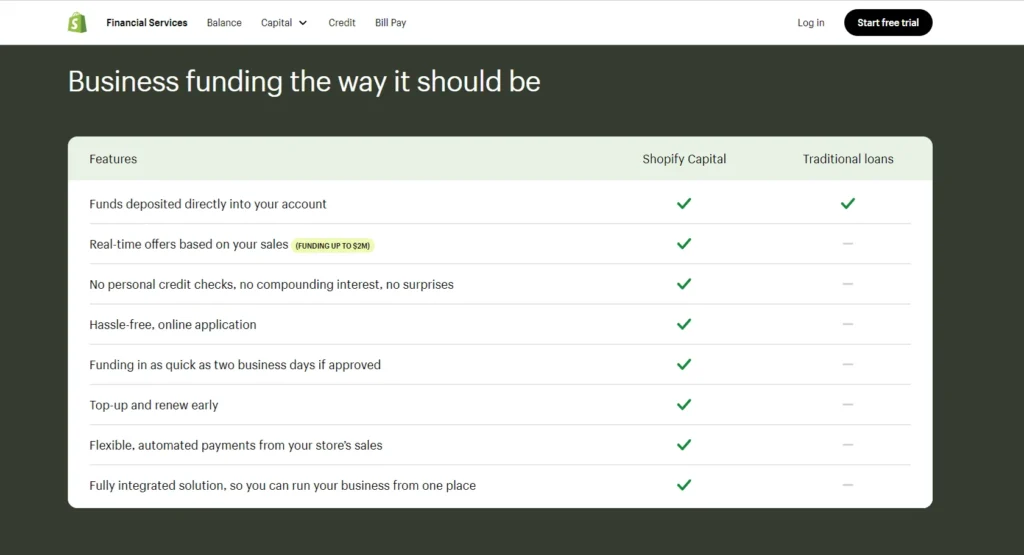This screenshot has width=1024, height=555.
Task: Click Shopify Capital checkmark for no credit checks row
Action: point(684,284)
